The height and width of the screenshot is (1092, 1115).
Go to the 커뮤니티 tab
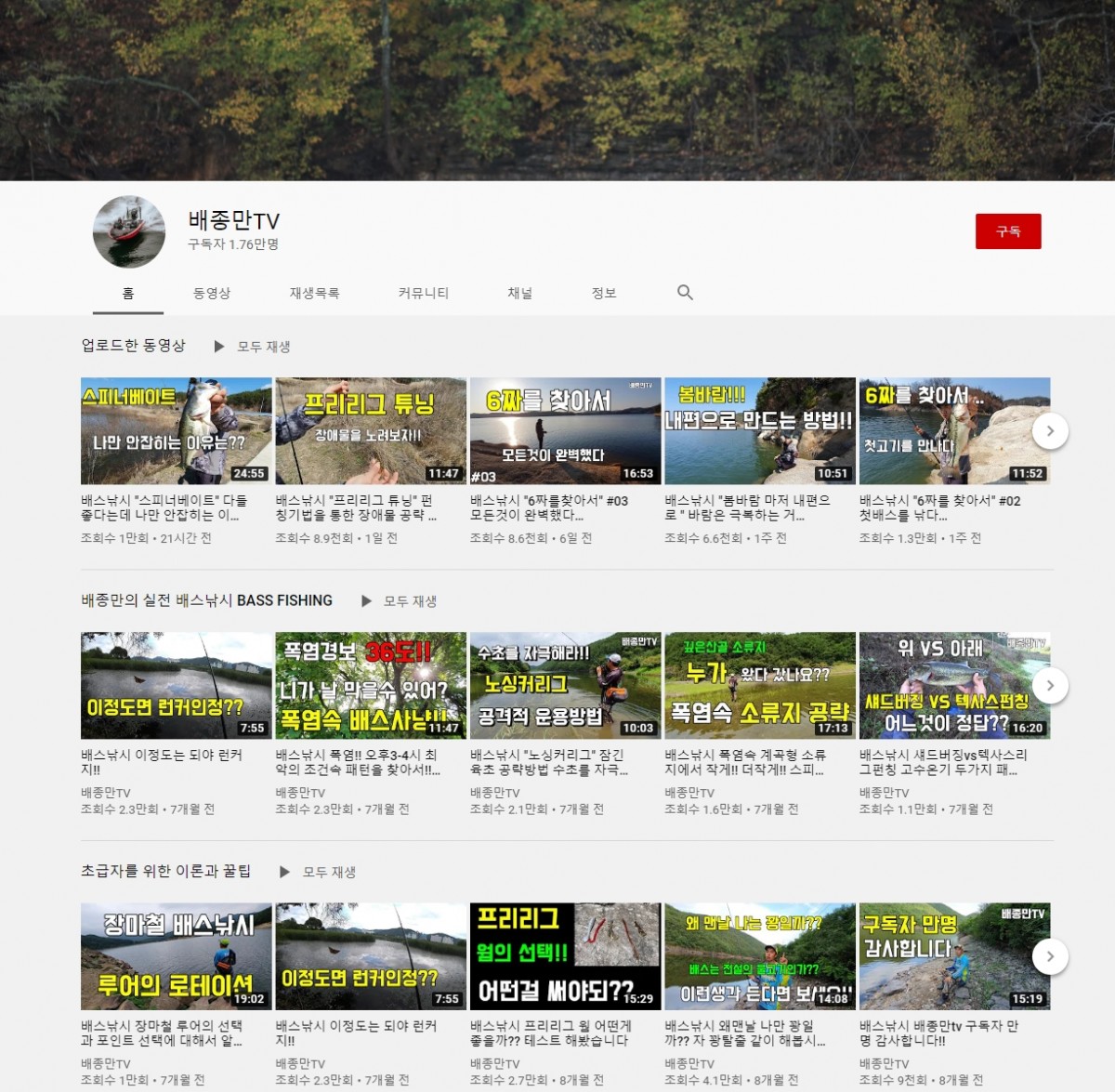423,293
